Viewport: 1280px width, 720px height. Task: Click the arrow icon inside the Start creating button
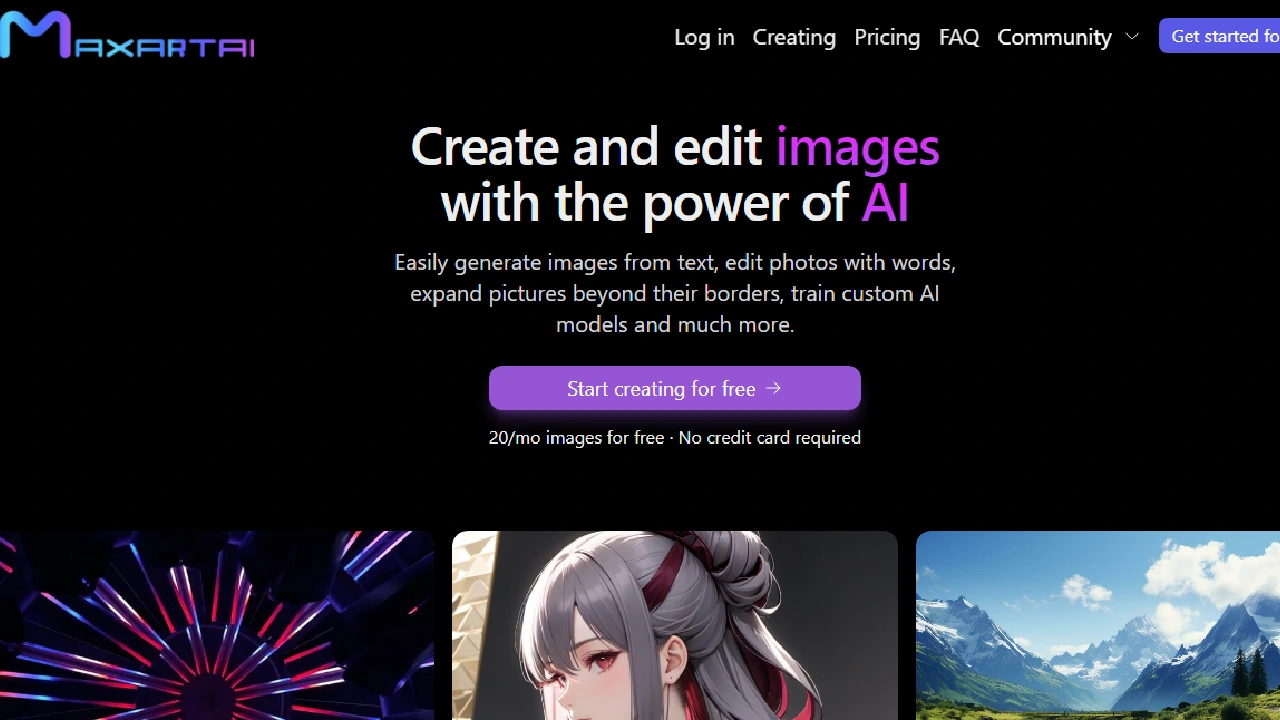click(x=773, y=388)
